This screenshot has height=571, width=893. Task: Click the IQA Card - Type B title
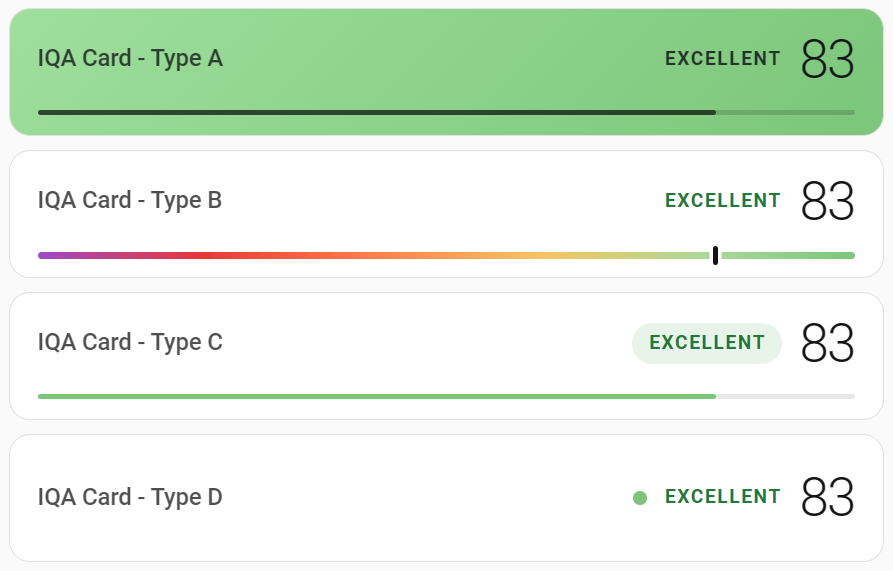tap(130, 200)
